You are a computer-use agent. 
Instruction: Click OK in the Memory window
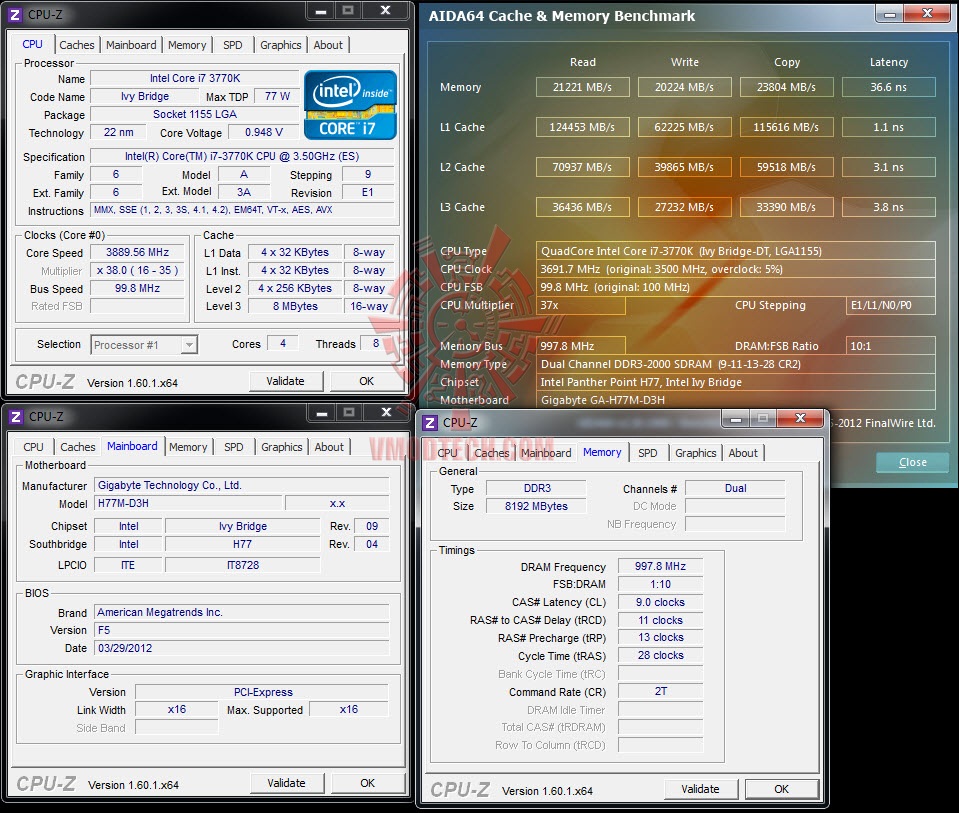(x=782, y=789)
